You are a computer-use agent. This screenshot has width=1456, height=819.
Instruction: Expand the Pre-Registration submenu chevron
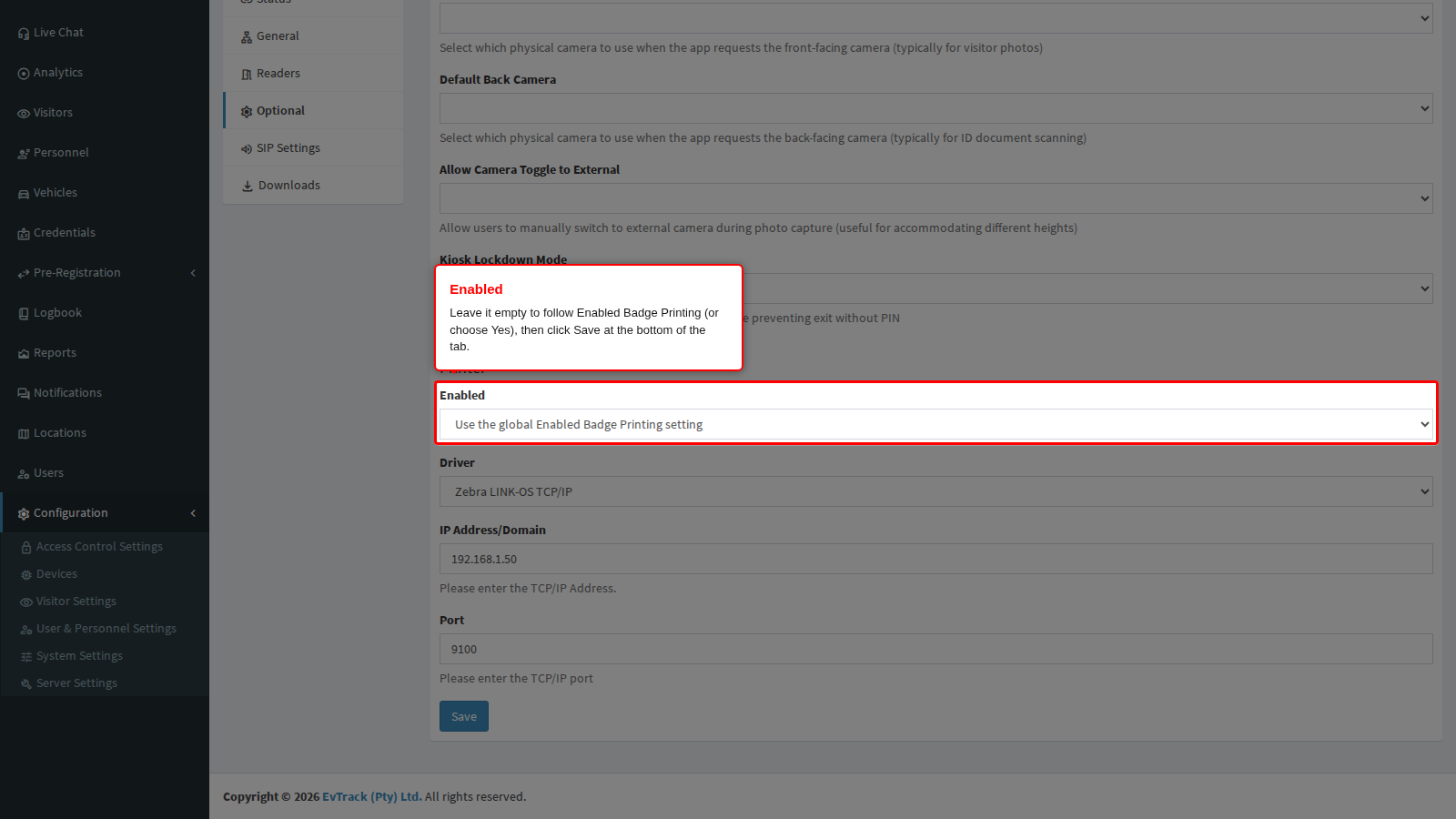[x=193, y=273]
